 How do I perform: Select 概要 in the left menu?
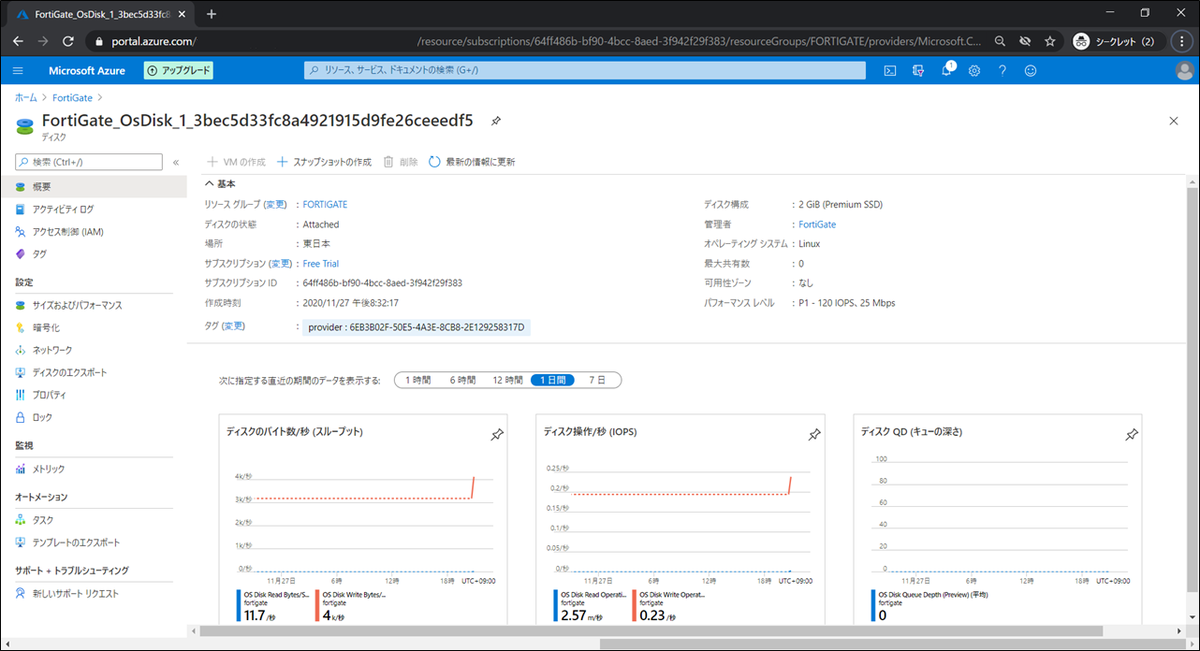[x=93, y=187]
